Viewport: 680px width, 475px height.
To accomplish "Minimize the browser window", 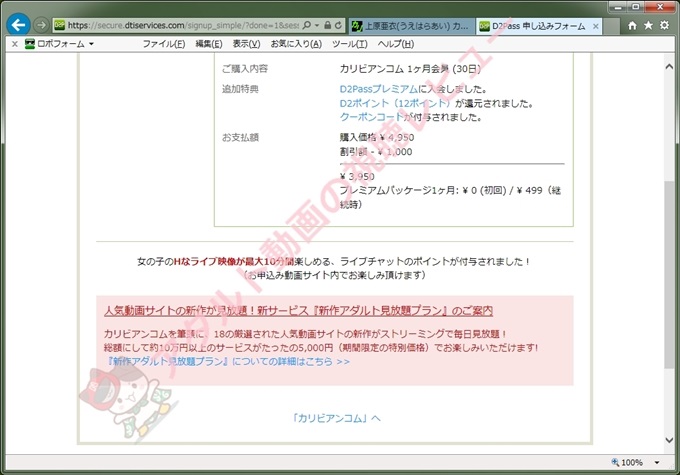I will [618, 7].
